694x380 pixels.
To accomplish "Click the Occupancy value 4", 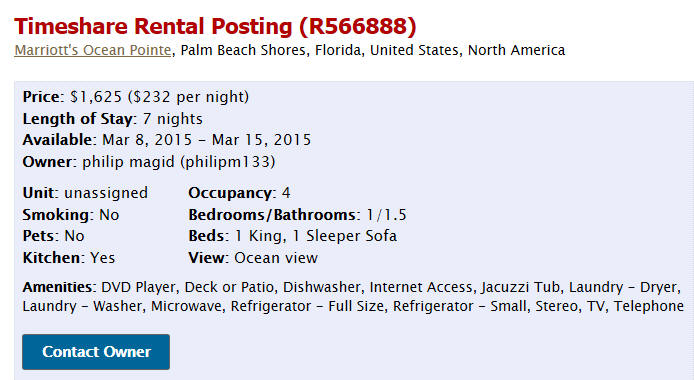I will point(286,193).
